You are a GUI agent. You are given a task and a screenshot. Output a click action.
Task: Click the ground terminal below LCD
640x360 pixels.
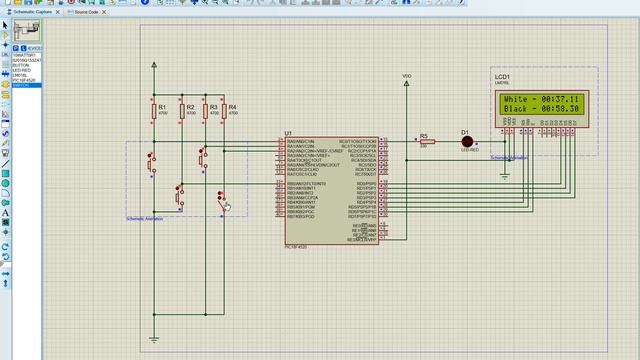pos(505,177)
